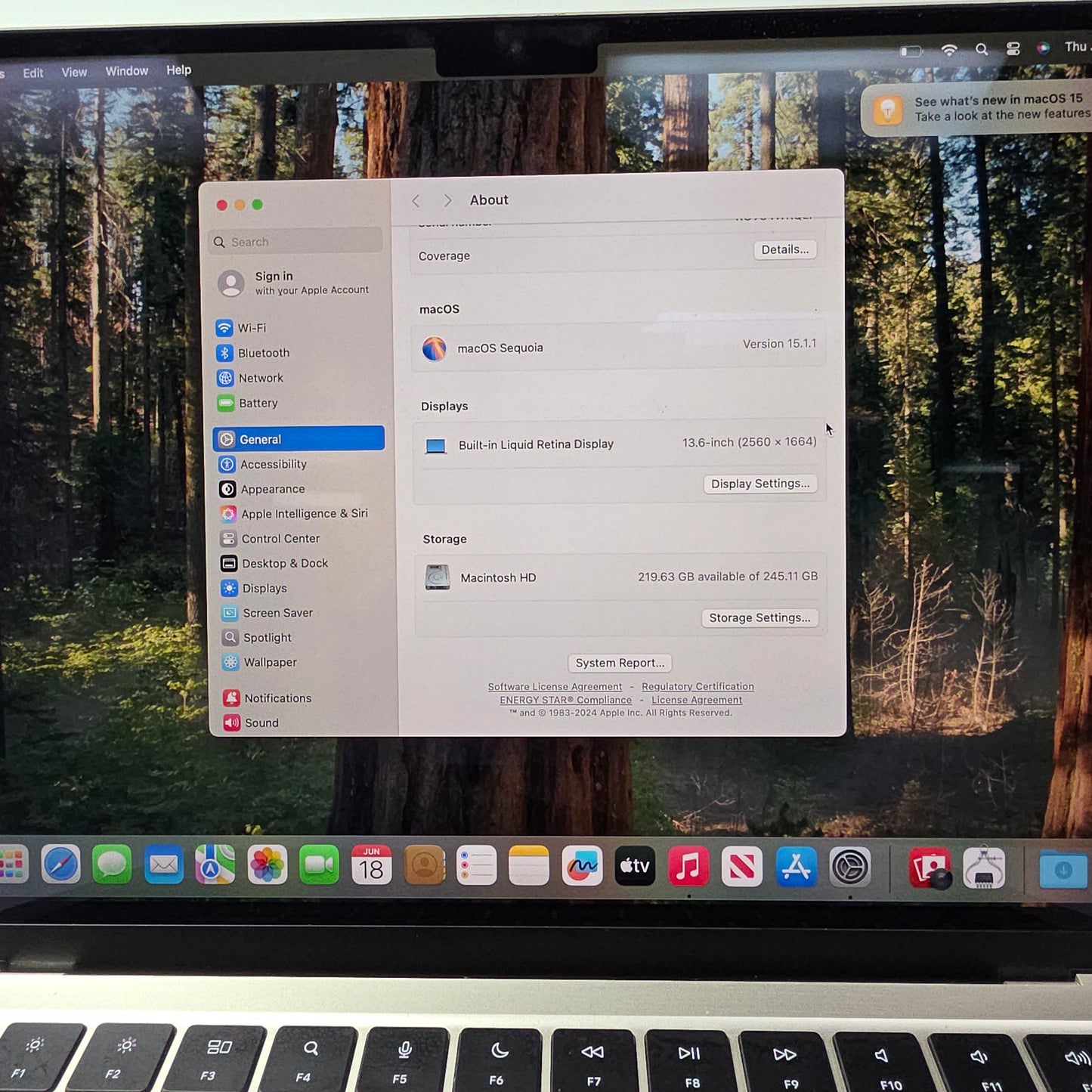
Task: Open App Store from the Dock
Action: [x=796, y=867]
